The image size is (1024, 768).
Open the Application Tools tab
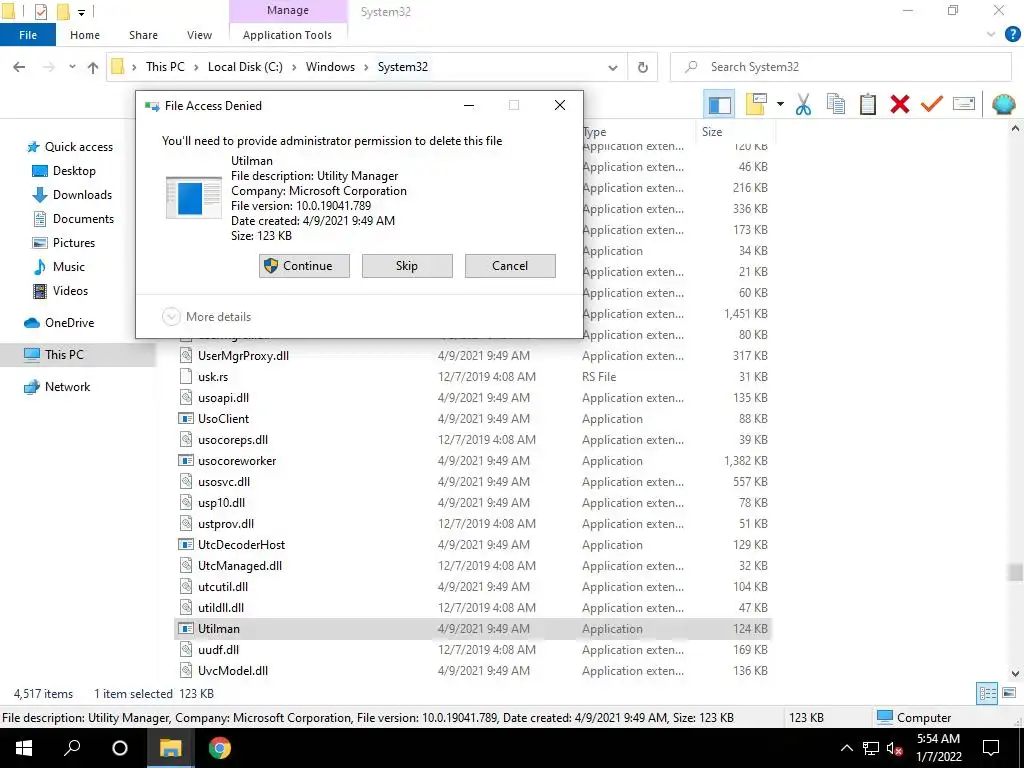287,35
